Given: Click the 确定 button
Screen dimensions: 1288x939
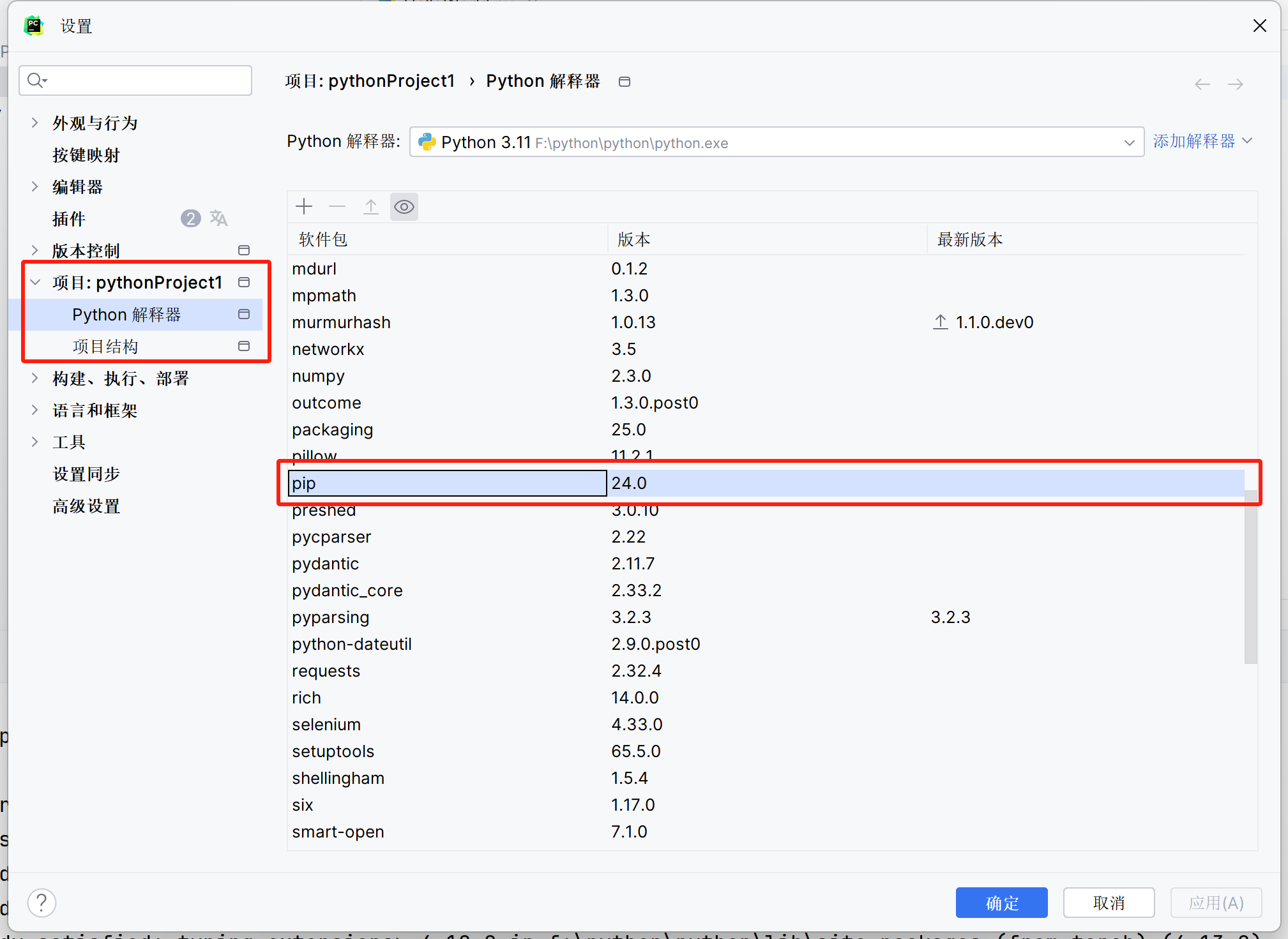Looking at the screenshot, I should coord(1001,903).
